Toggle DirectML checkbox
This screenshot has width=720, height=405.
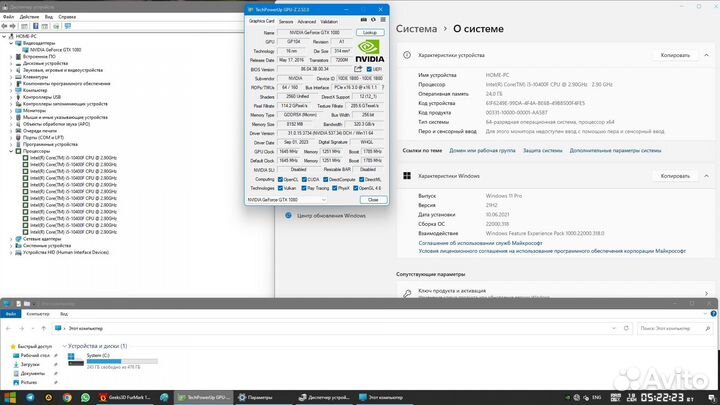[x=361, y=180]
